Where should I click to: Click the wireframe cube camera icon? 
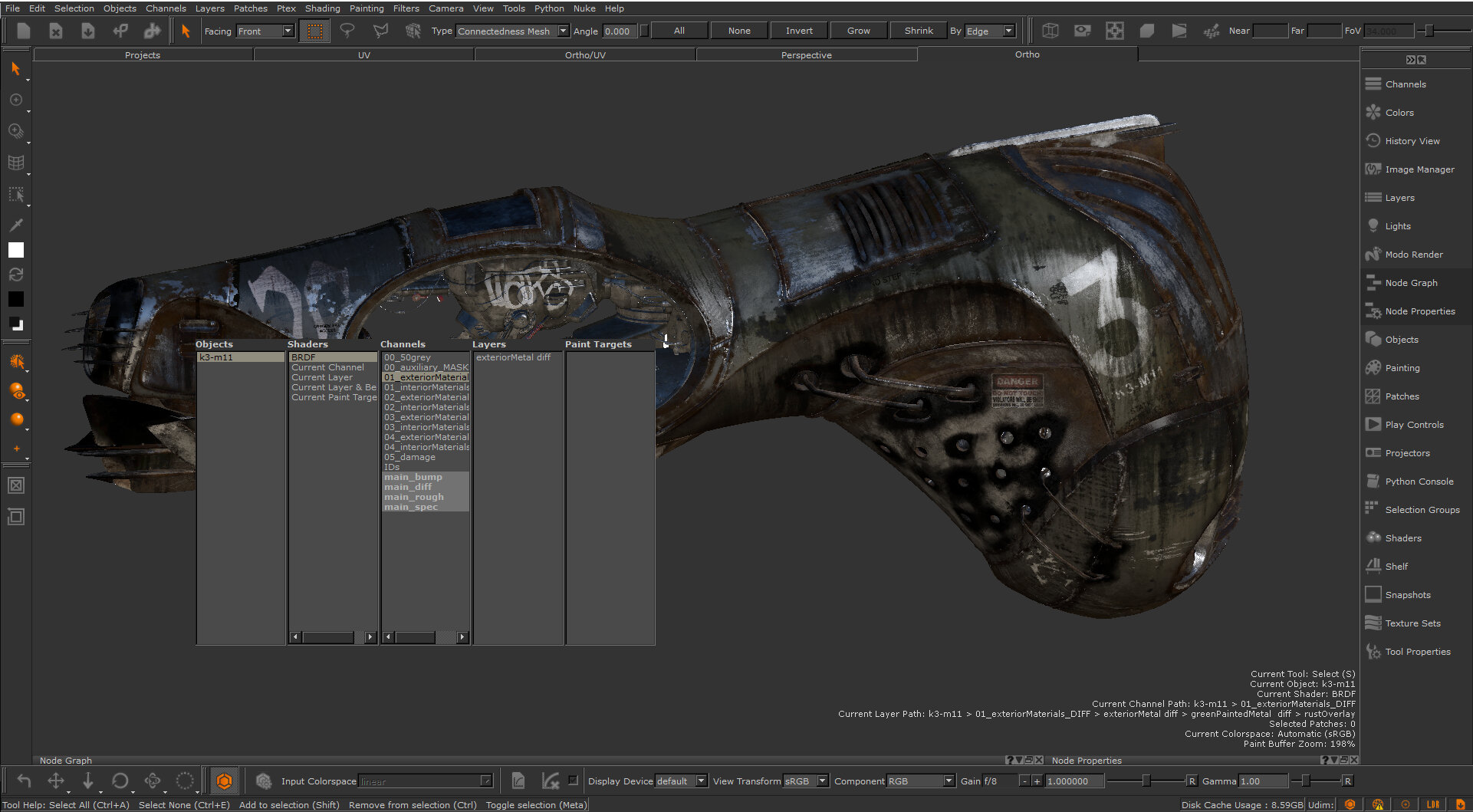click(1050, 31)
